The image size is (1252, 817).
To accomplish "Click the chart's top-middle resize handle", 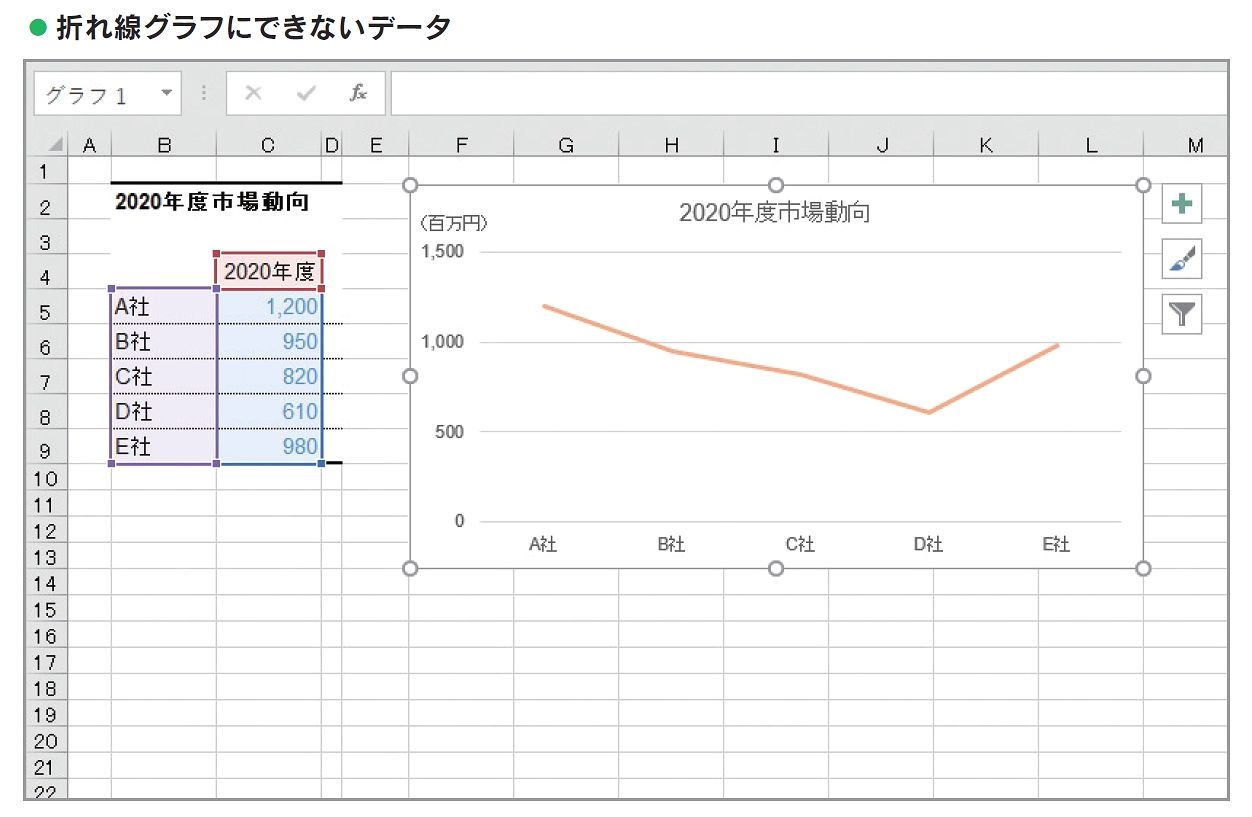I will (x=776, y=185).
